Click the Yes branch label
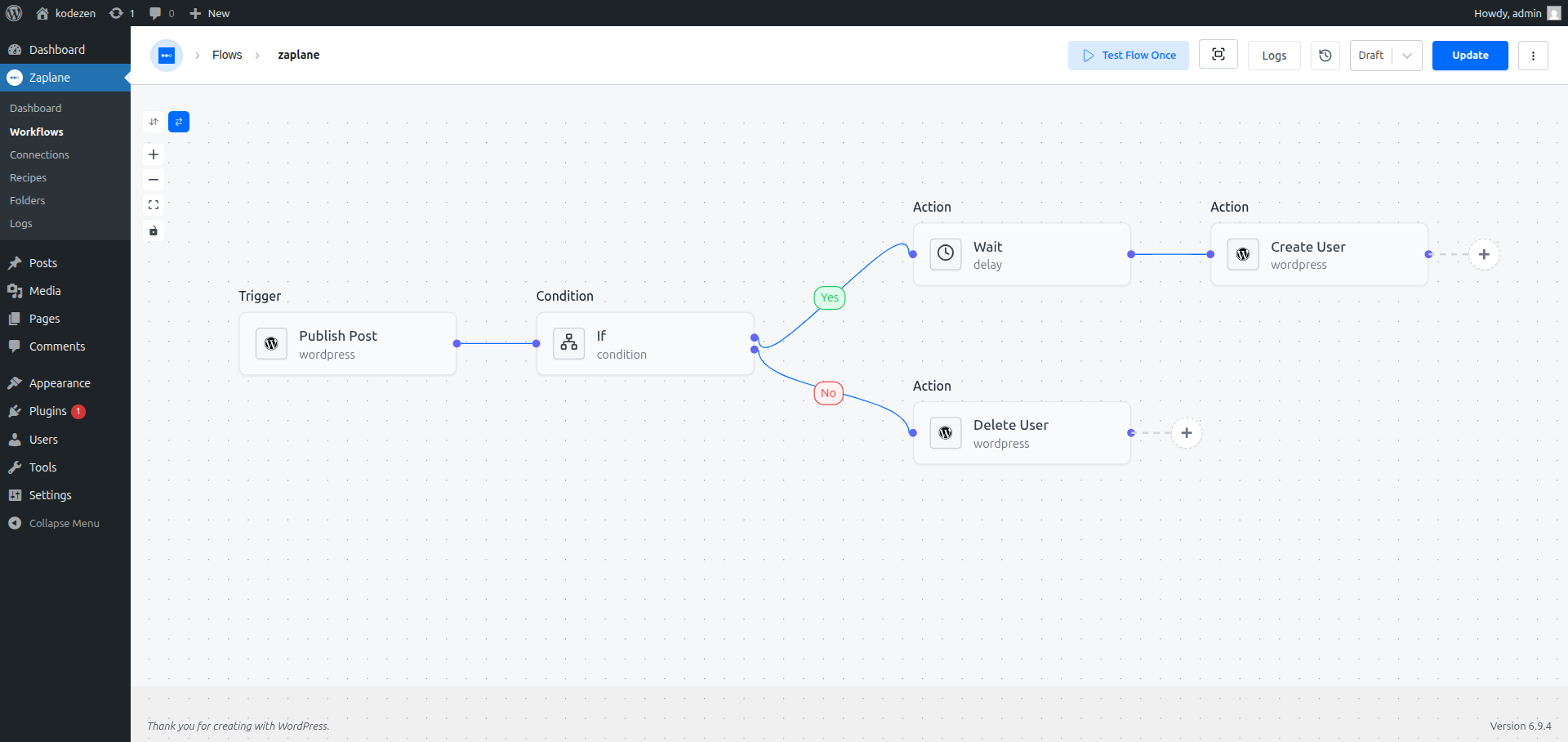This screenshot has height=742, width=1568. (x=830, y=297)
